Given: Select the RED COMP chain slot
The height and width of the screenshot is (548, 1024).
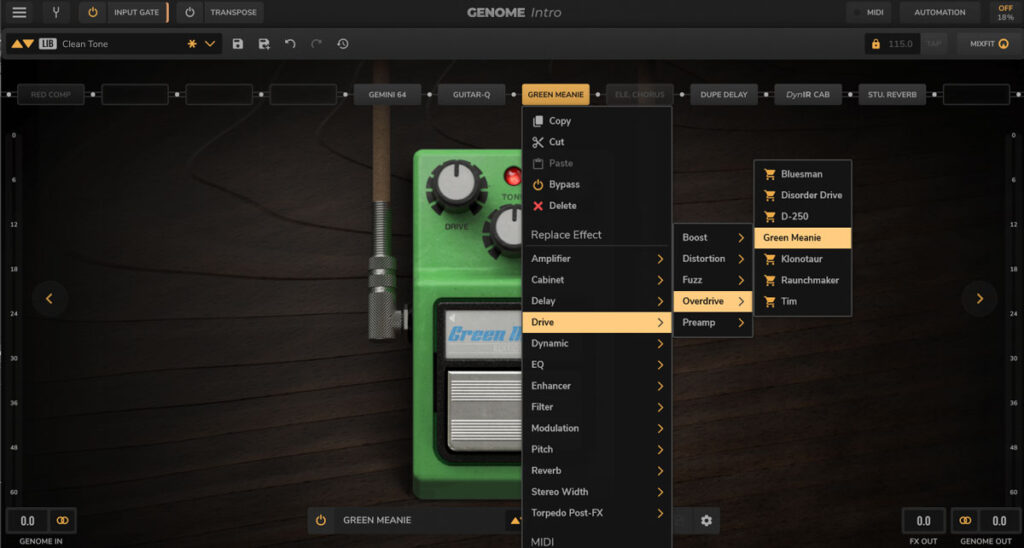Looking at the screenshot, I should click(50, 95).
